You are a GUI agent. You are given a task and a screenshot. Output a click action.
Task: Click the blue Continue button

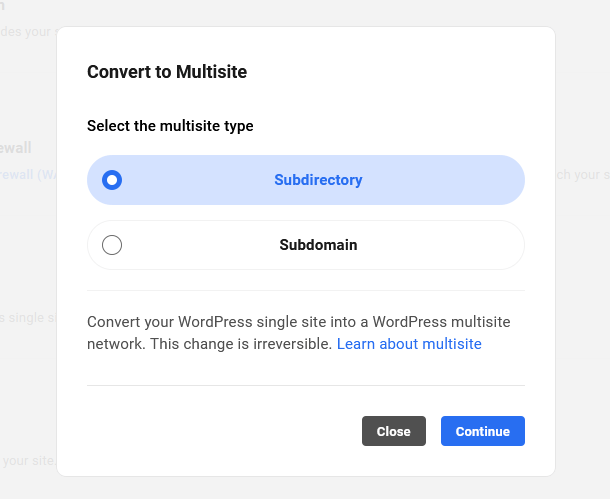pos(482,431)
